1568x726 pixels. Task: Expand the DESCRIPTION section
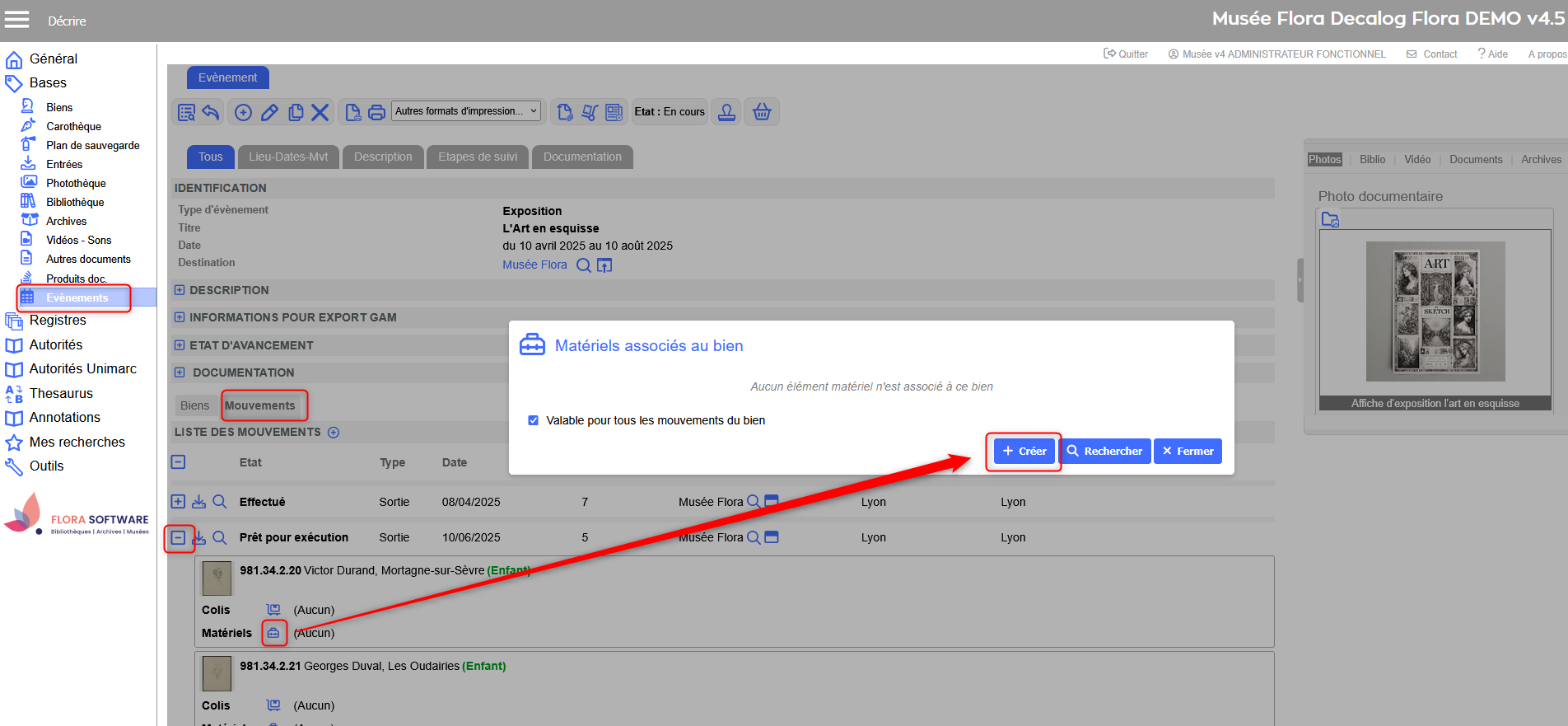point(180,290)
